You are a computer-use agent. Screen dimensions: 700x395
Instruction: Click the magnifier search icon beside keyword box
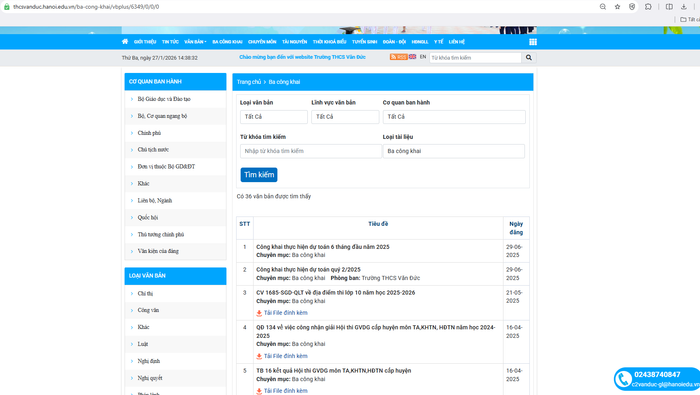(x=529, y=58)
